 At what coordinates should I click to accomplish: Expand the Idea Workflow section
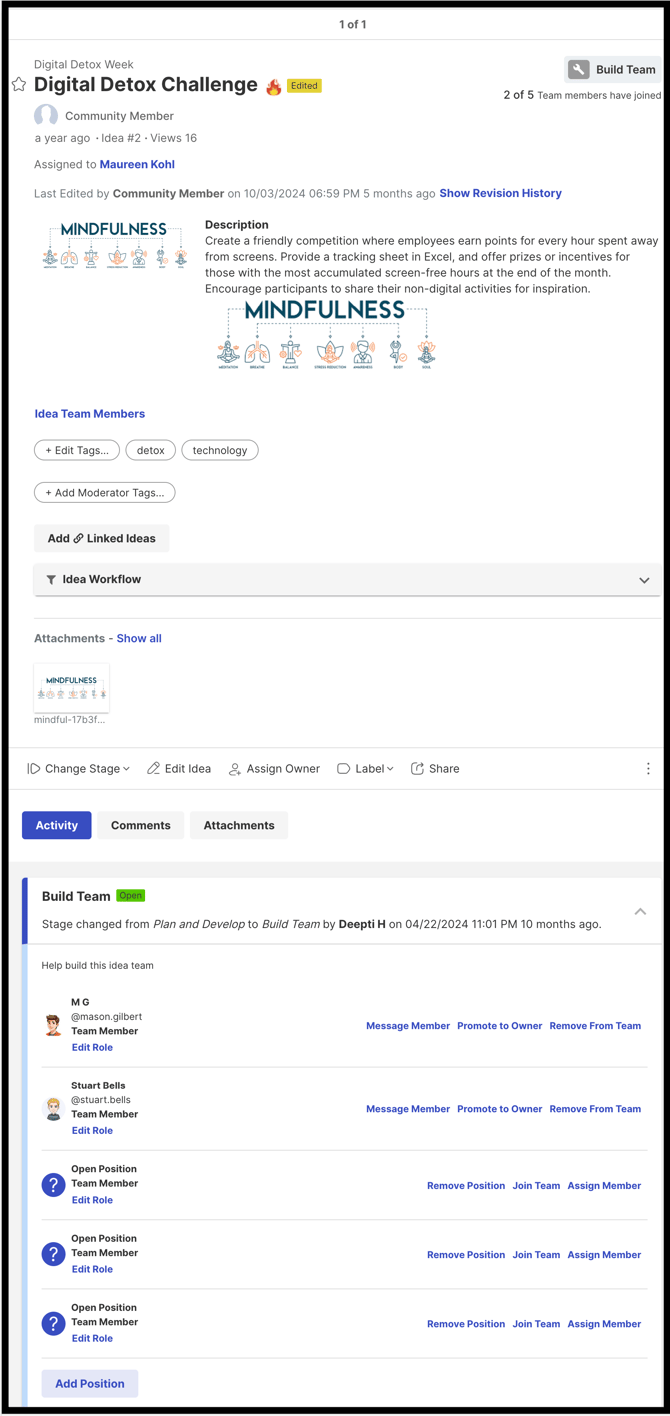click(644, 580)
